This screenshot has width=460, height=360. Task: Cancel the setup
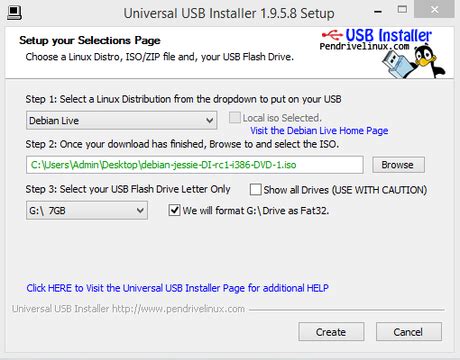tap(409, 332)
